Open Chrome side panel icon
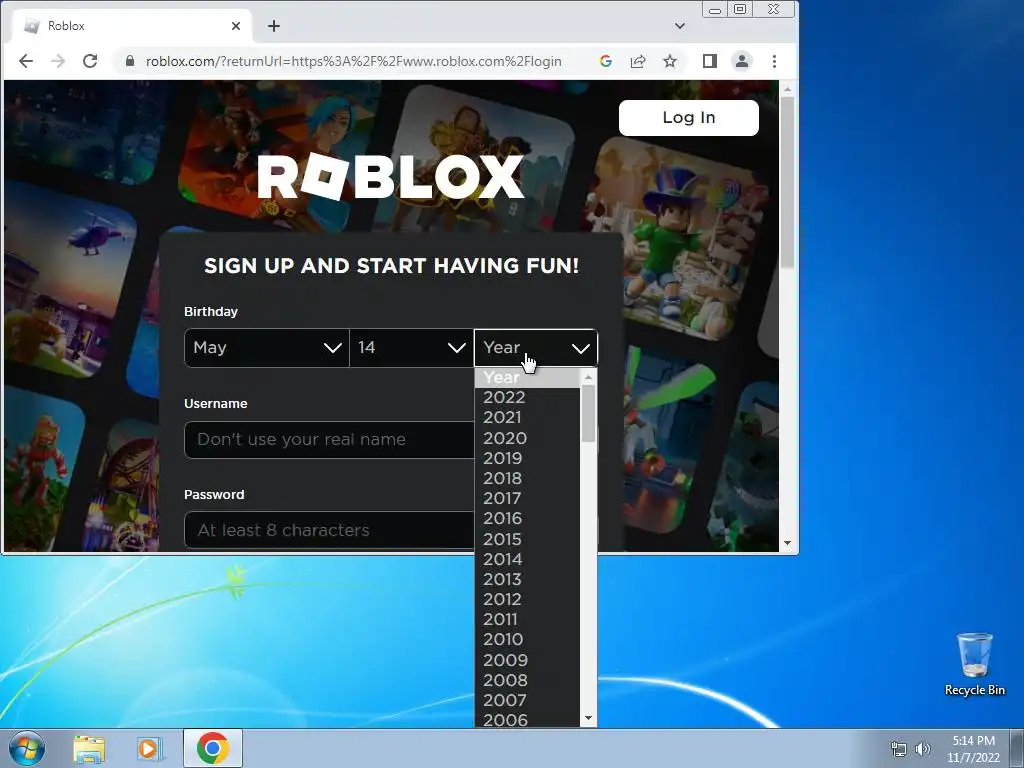Screen dimensions: 1024x768 coord(710,61)
